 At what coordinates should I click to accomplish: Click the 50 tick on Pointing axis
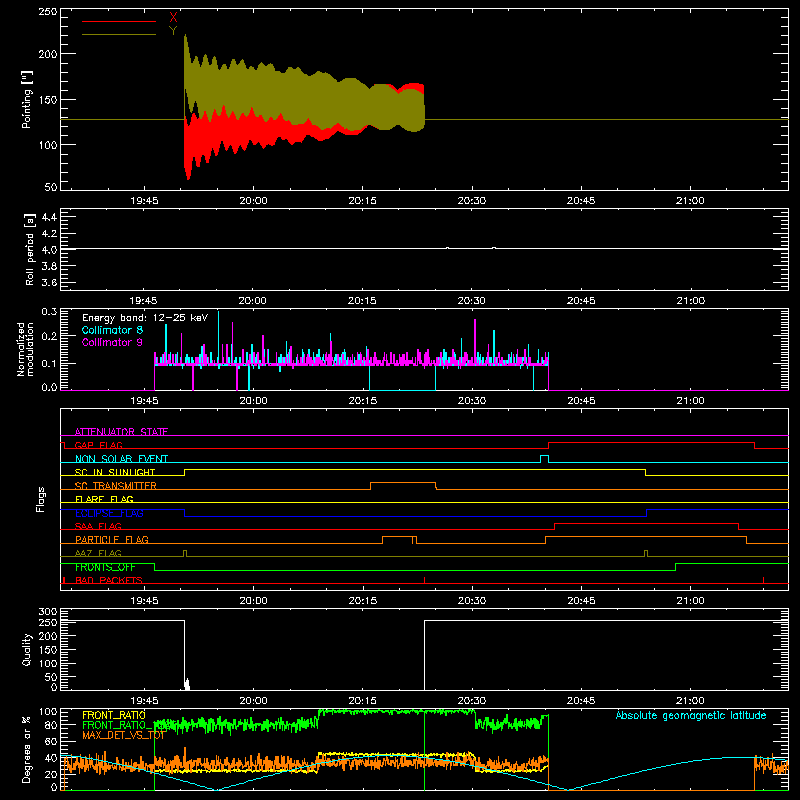point(51,187)
